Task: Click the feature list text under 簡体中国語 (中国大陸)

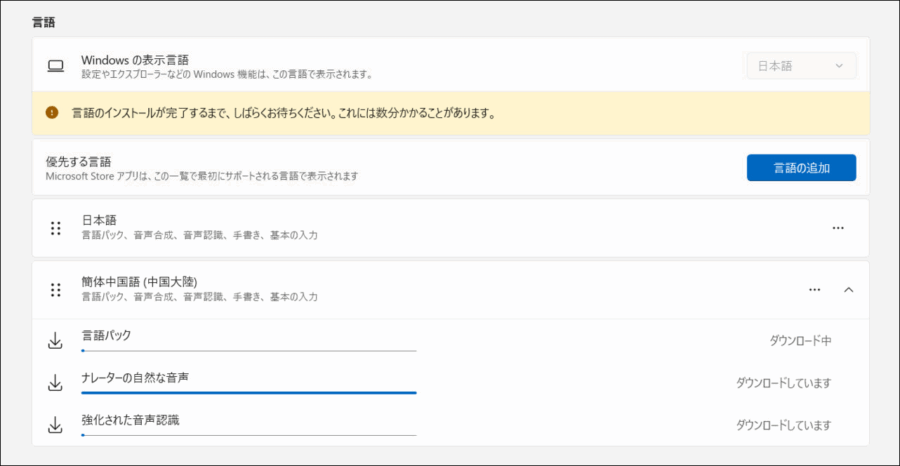Action: 199,297
